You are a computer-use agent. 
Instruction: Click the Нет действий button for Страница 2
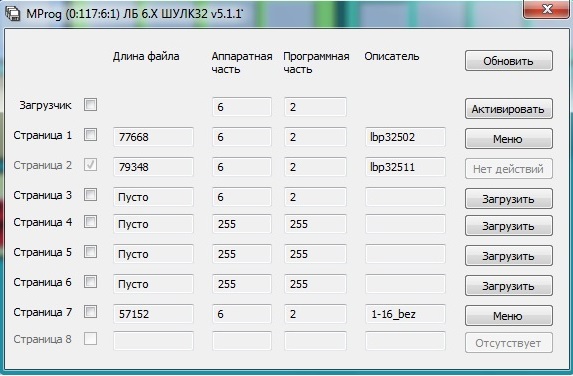(509, 168)
